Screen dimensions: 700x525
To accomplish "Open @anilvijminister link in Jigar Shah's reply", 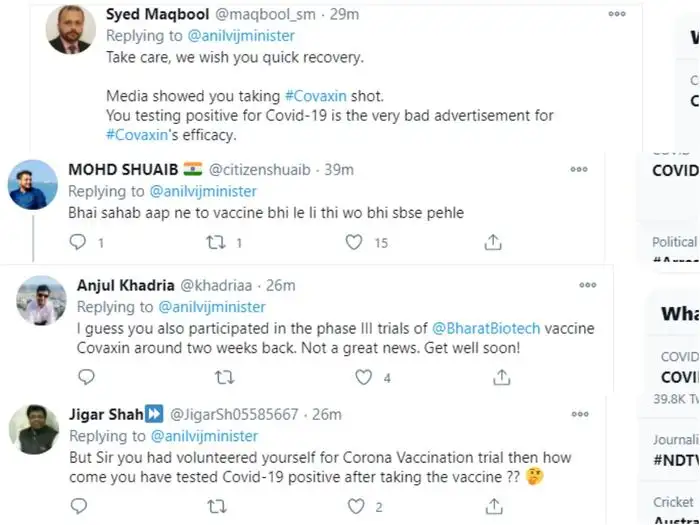I will (x=203, y=436).
